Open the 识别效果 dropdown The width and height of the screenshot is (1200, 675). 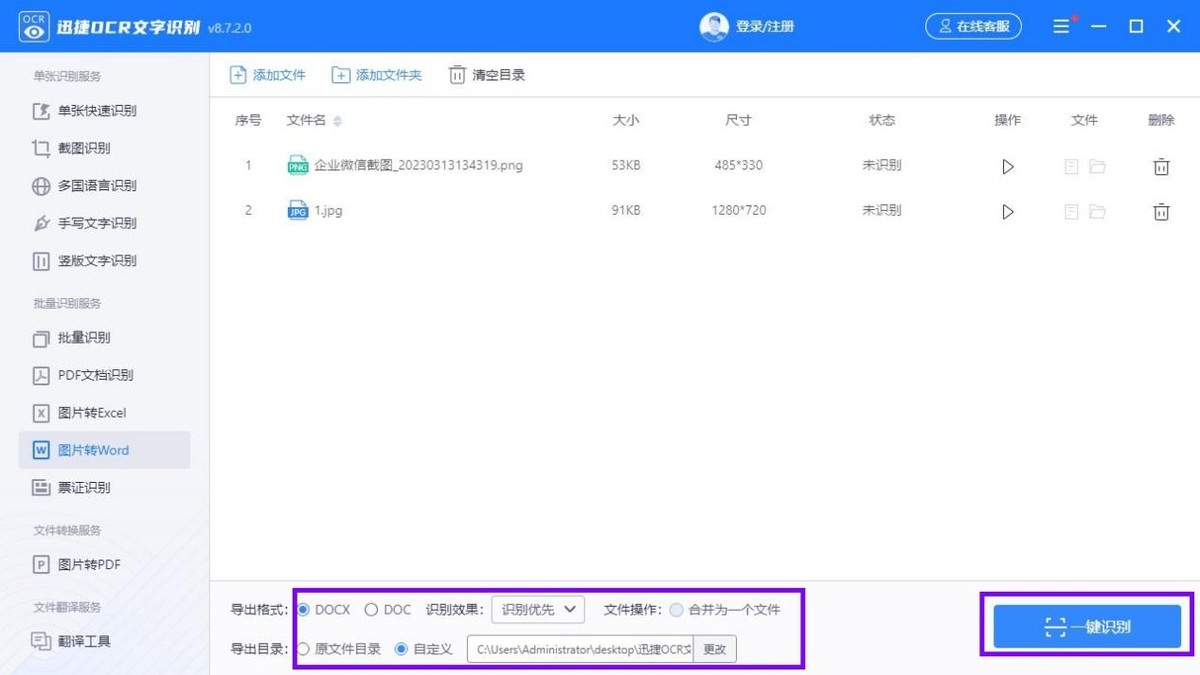pos(537,609)
